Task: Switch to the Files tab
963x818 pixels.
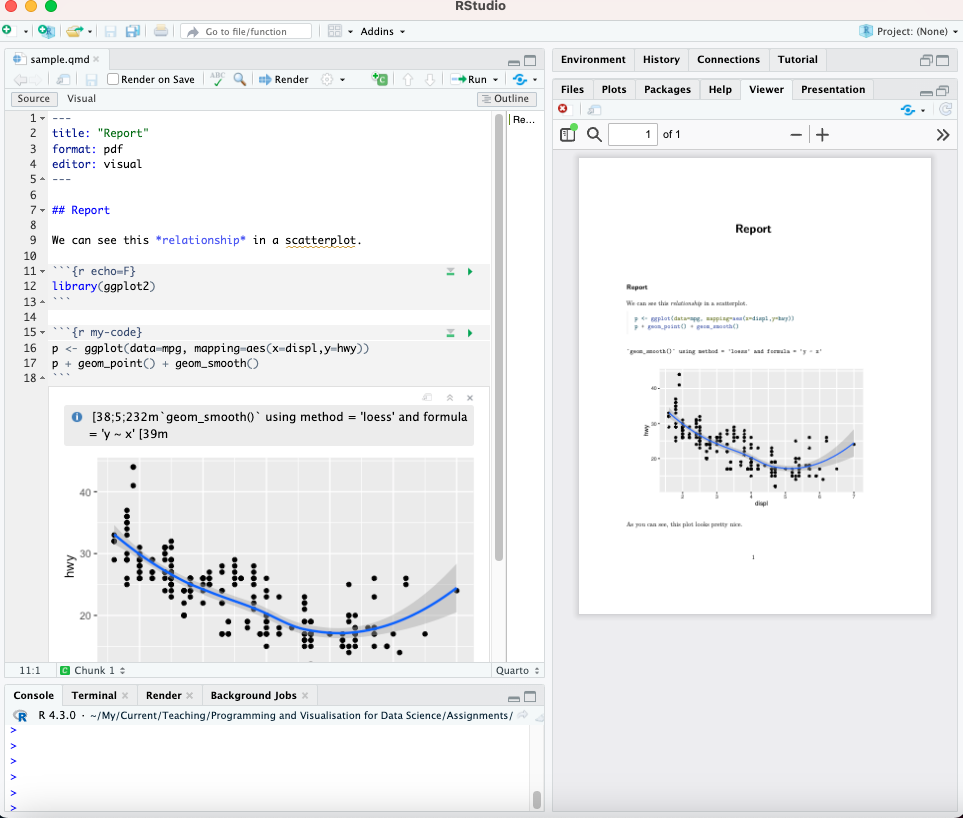Action: pos(572,90)
